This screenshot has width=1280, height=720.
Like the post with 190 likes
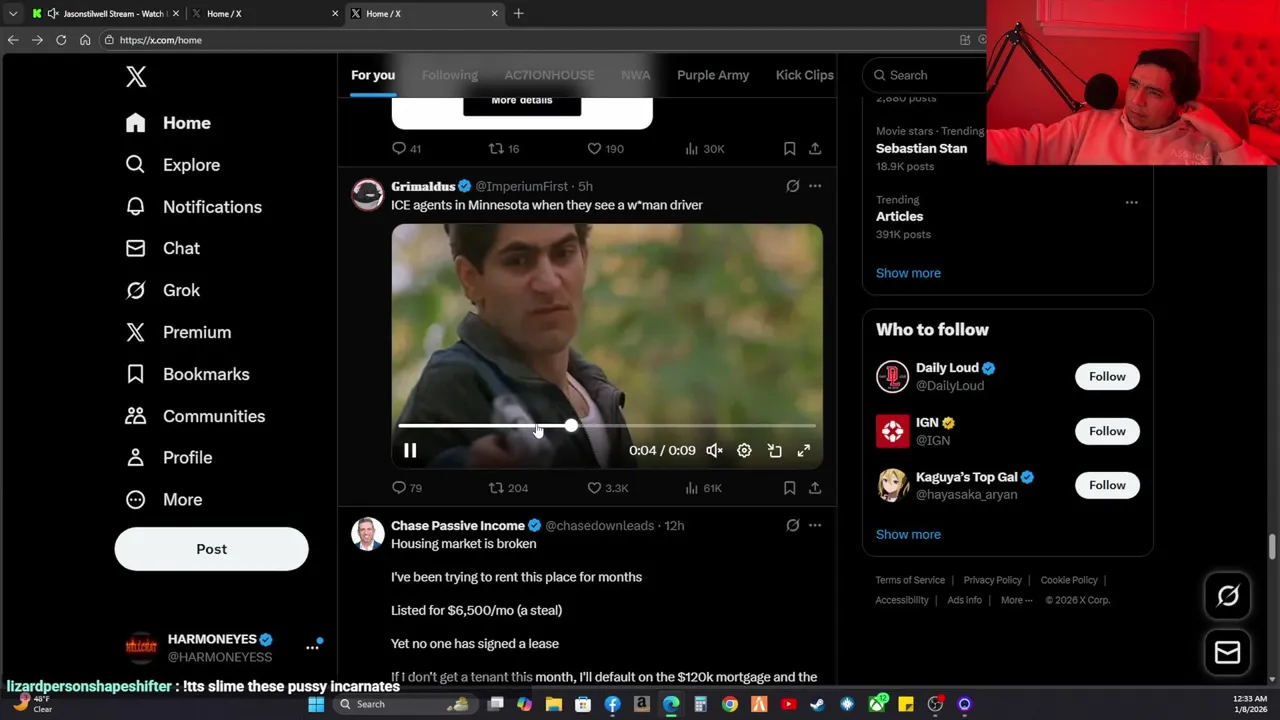(x=605, y=148)
